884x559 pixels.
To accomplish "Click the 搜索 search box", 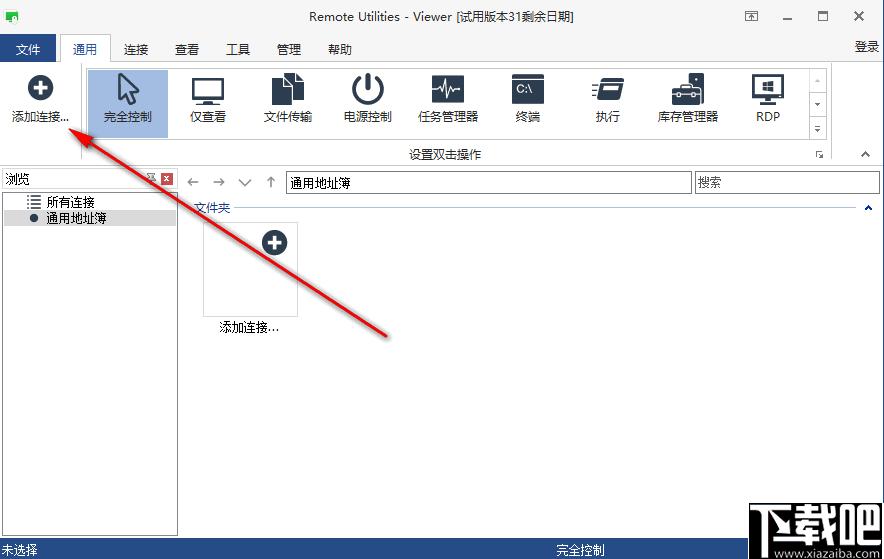I will pyautogui.click(x=787, y=183).
